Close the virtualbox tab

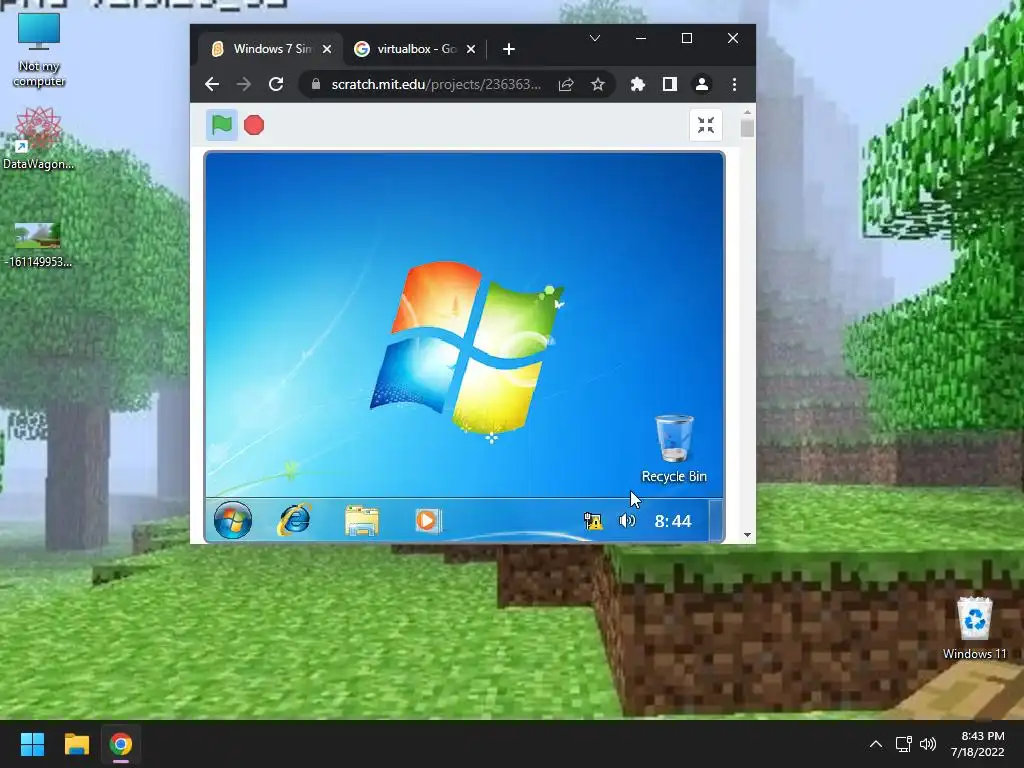pos(471,49)
